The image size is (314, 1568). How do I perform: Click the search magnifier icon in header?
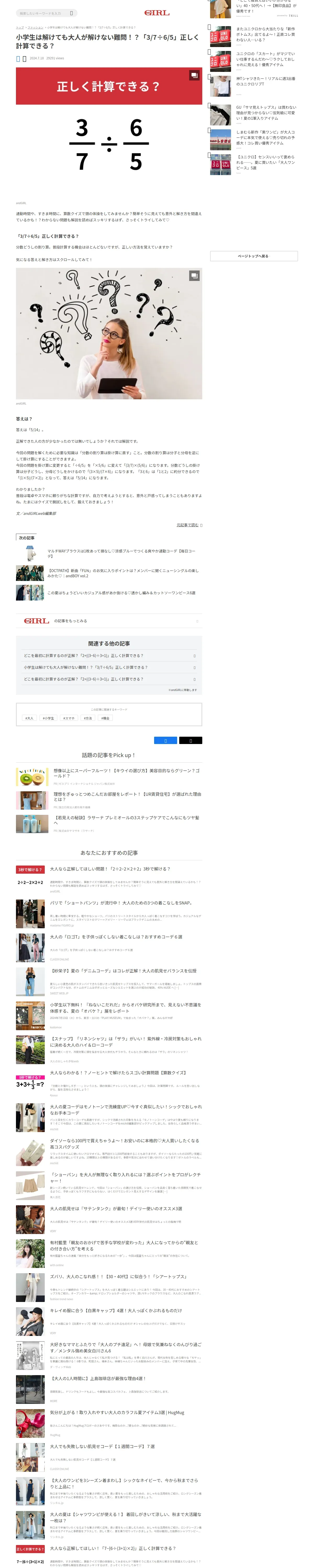coord(71,13)
